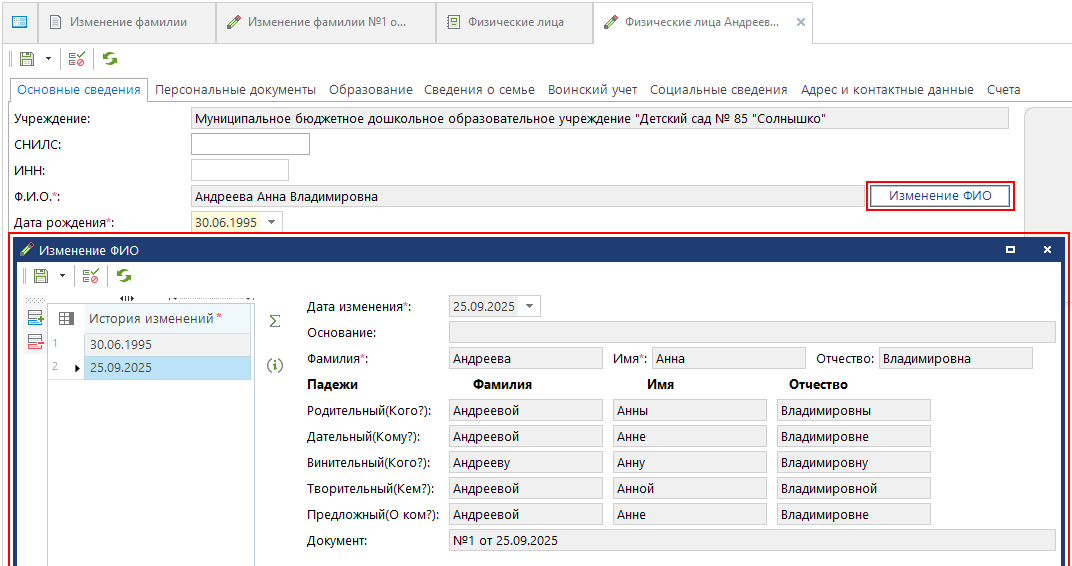1072x566 pixels.
Task: Add a new row to История изменений
Action: tap(36, 319)
